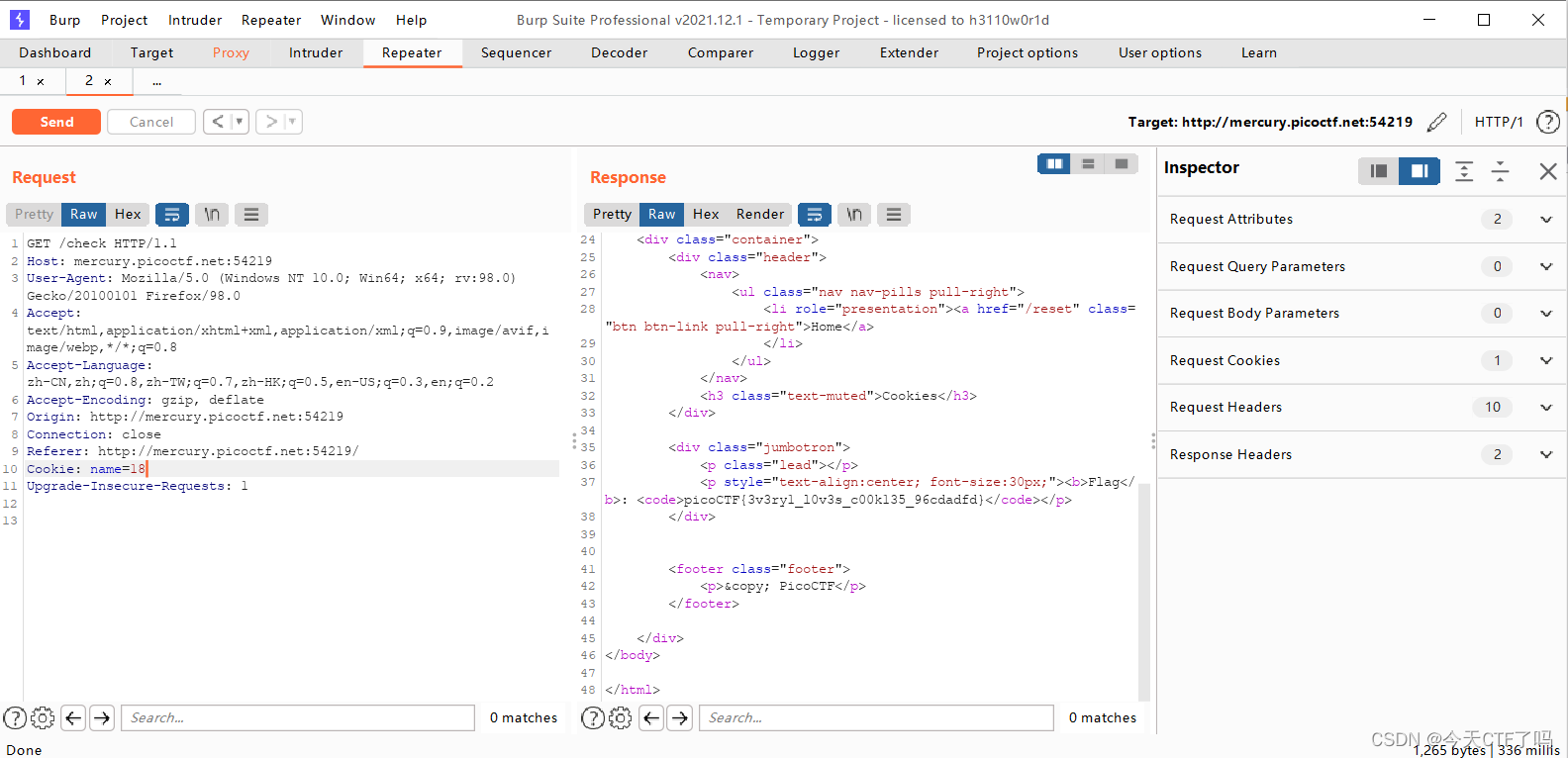Show non-printable chars in request

pyautogui.click(x=212, y=214)
